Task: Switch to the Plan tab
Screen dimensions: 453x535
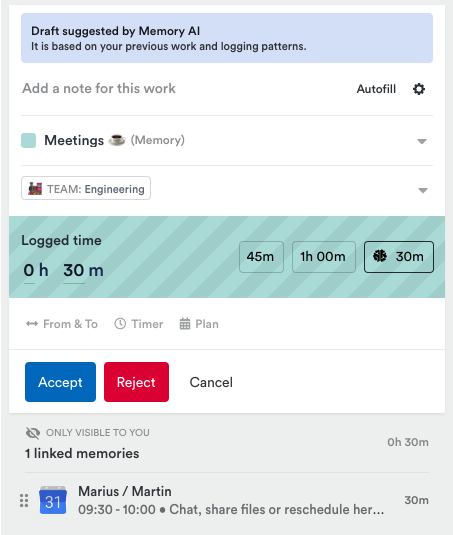Action: (x=199, y=324)
